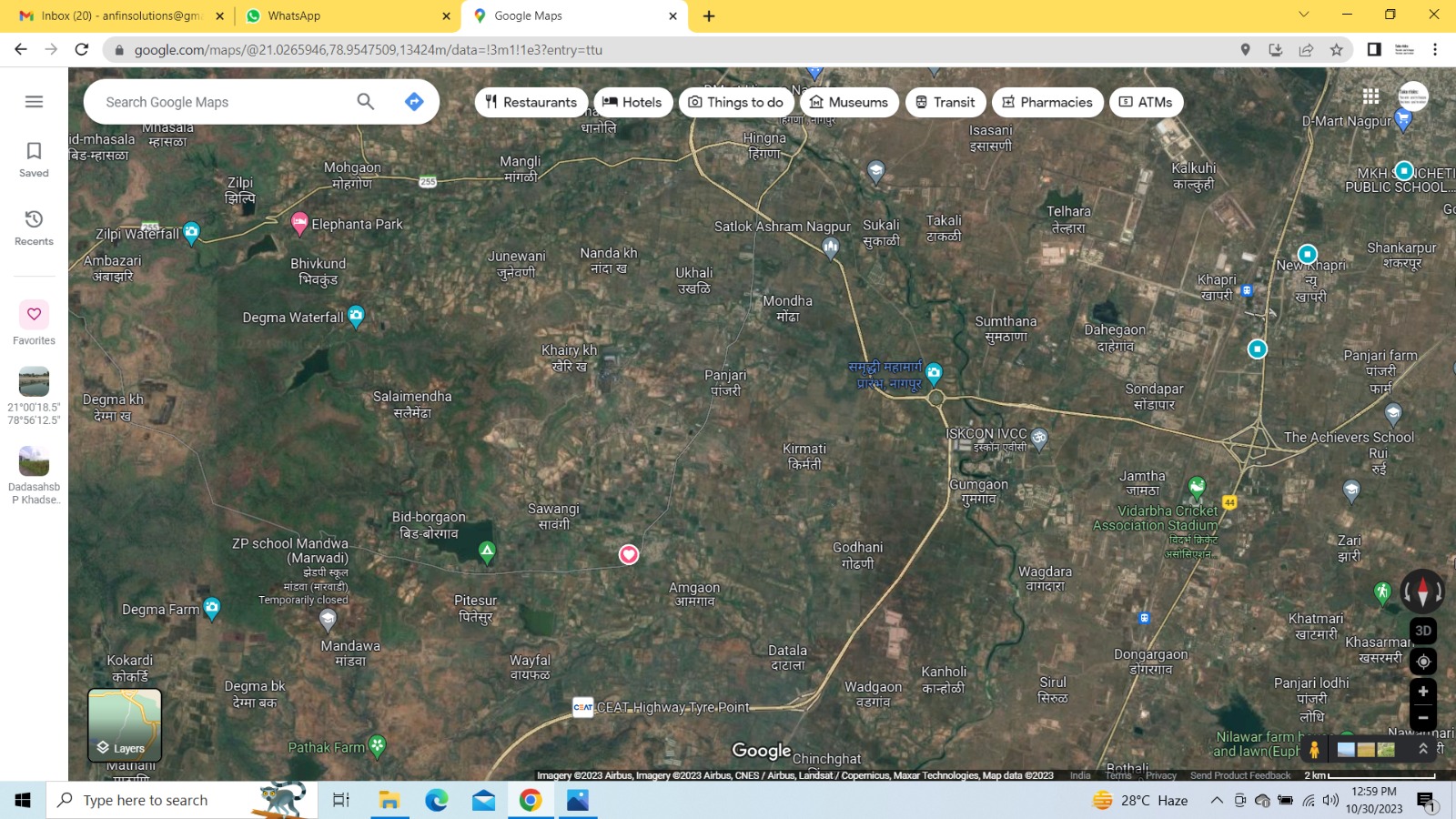Click Send Product Feedback link
The width and height of the screenshot is (1456, 819).
click(x=1240, y=775)
